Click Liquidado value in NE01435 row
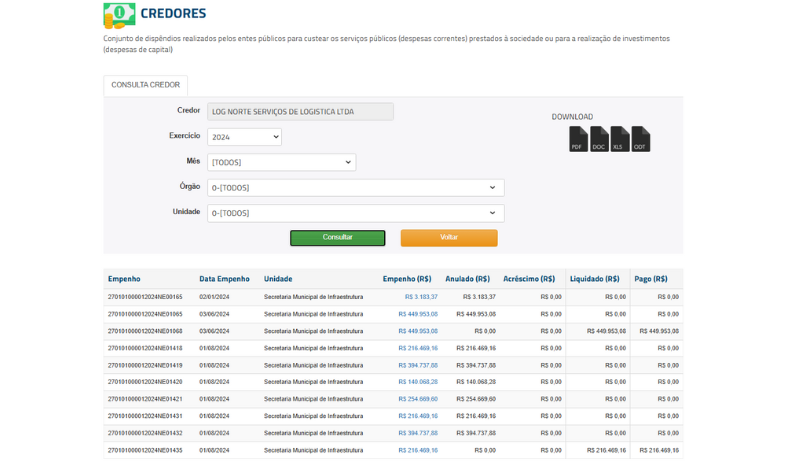The width and height of the screenshot is (800, 466). [606, 450]
